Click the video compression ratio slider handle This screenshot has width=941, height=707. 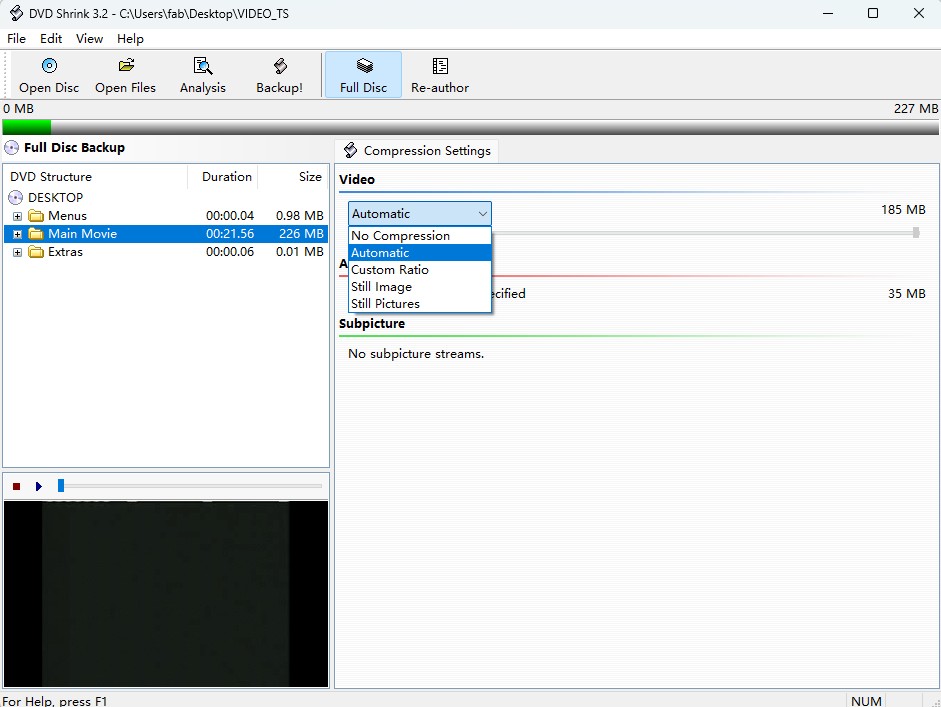coord(916,233)
